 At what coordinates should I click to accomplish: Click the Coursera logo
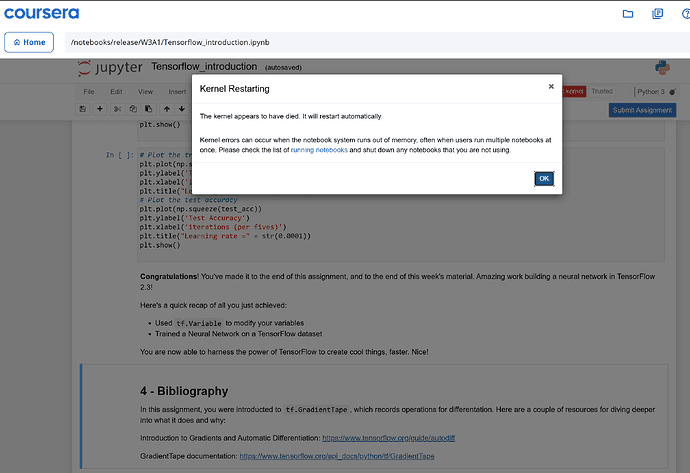[41, 13]
